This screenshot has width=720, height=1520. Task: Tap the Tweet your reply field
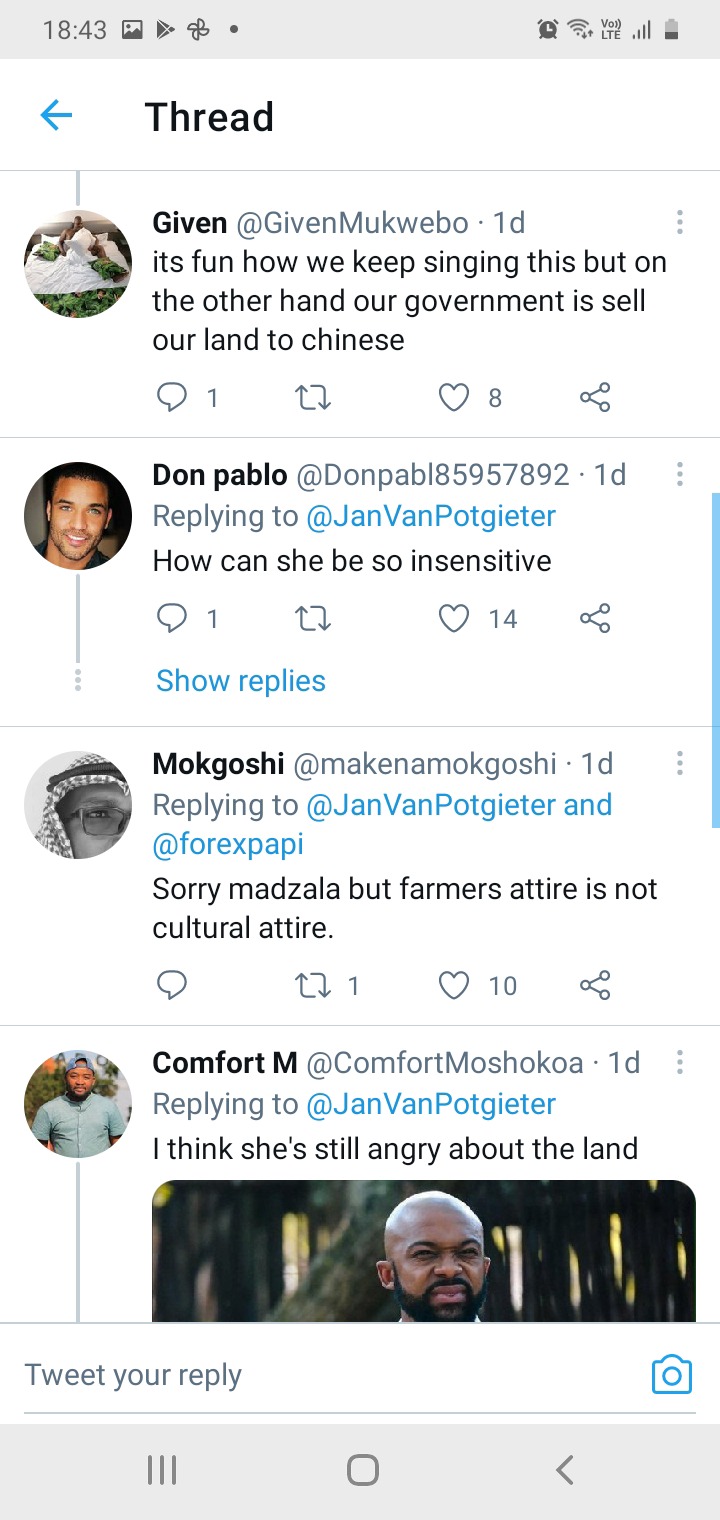tap(330, 1375)
